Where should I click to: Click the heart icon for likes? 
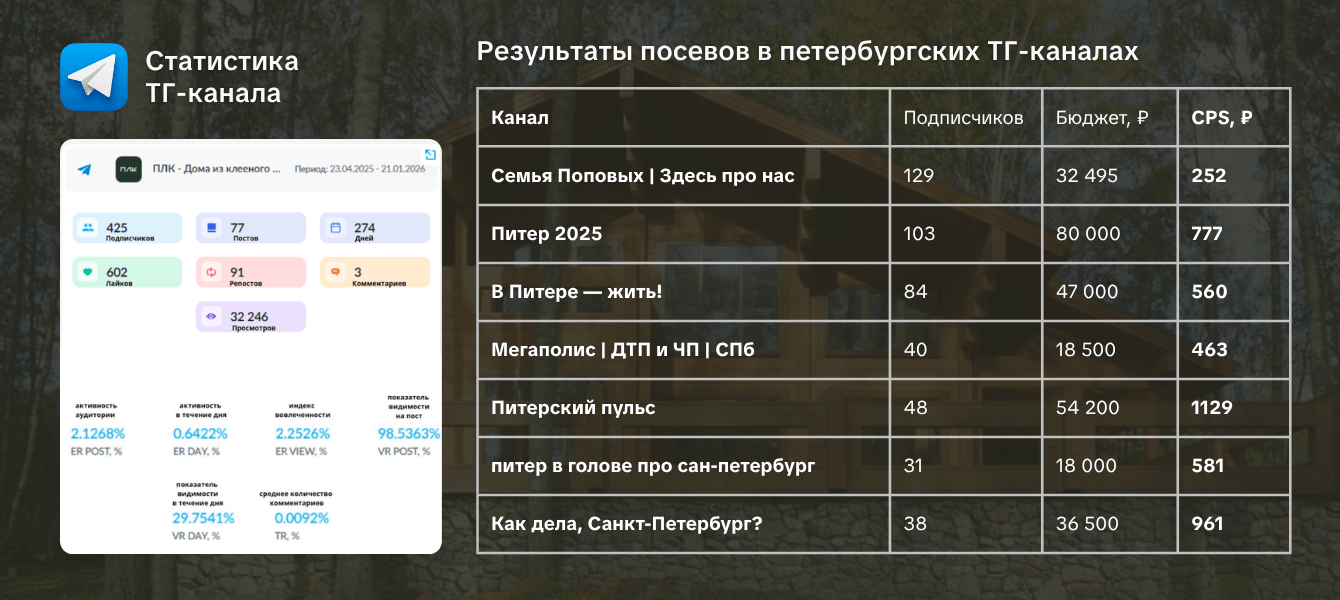tap(88, 272)
